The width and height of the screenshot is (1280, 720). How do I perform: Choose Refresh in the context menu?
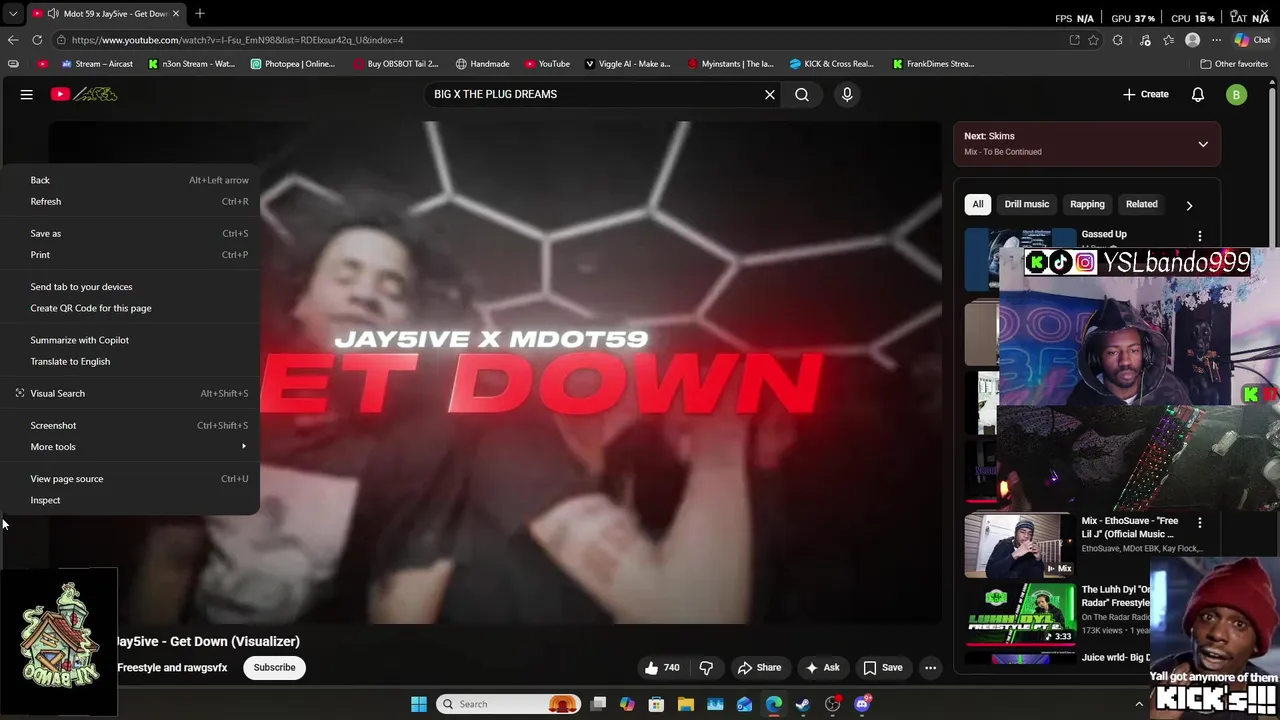130,202
